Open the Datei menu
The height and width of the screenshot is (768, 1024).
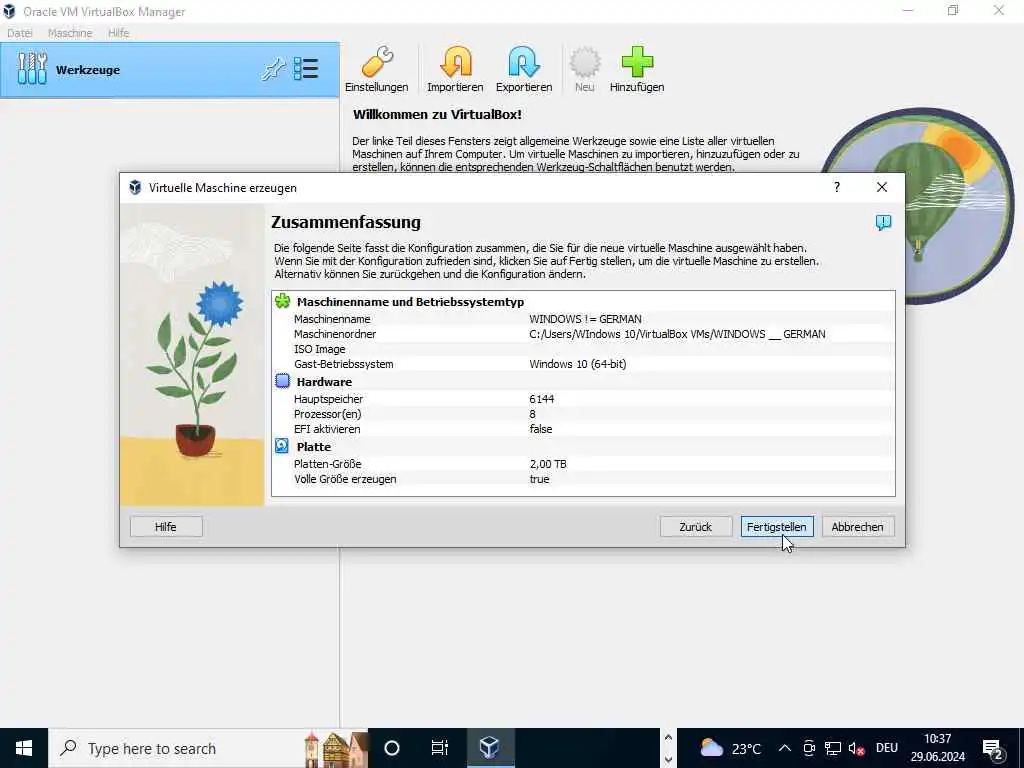[x=20, y=33]
